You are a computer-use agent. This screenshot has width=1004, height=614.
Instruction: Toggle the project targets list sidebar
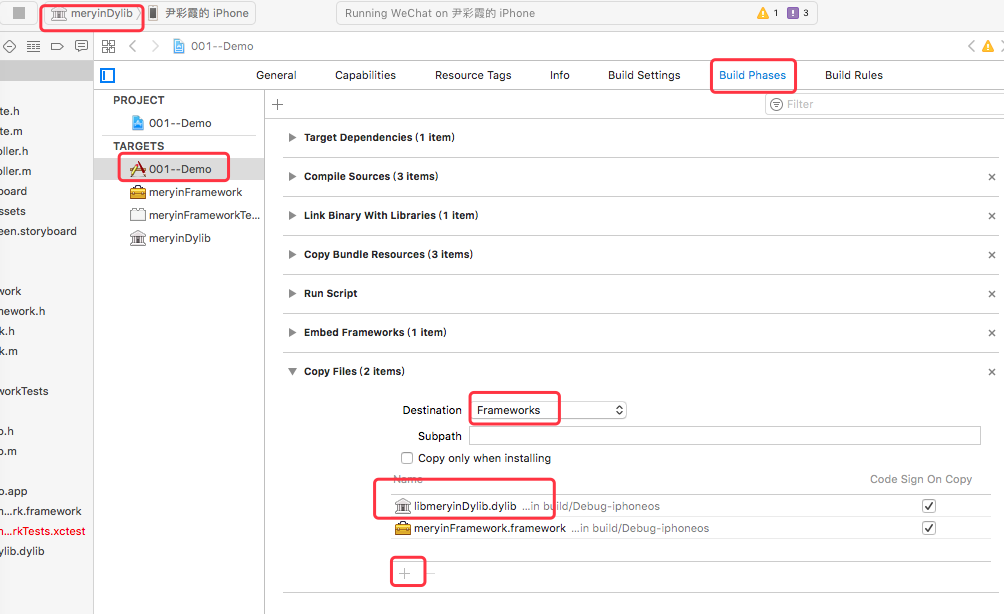pyautogui.click(x=108, y=76)
